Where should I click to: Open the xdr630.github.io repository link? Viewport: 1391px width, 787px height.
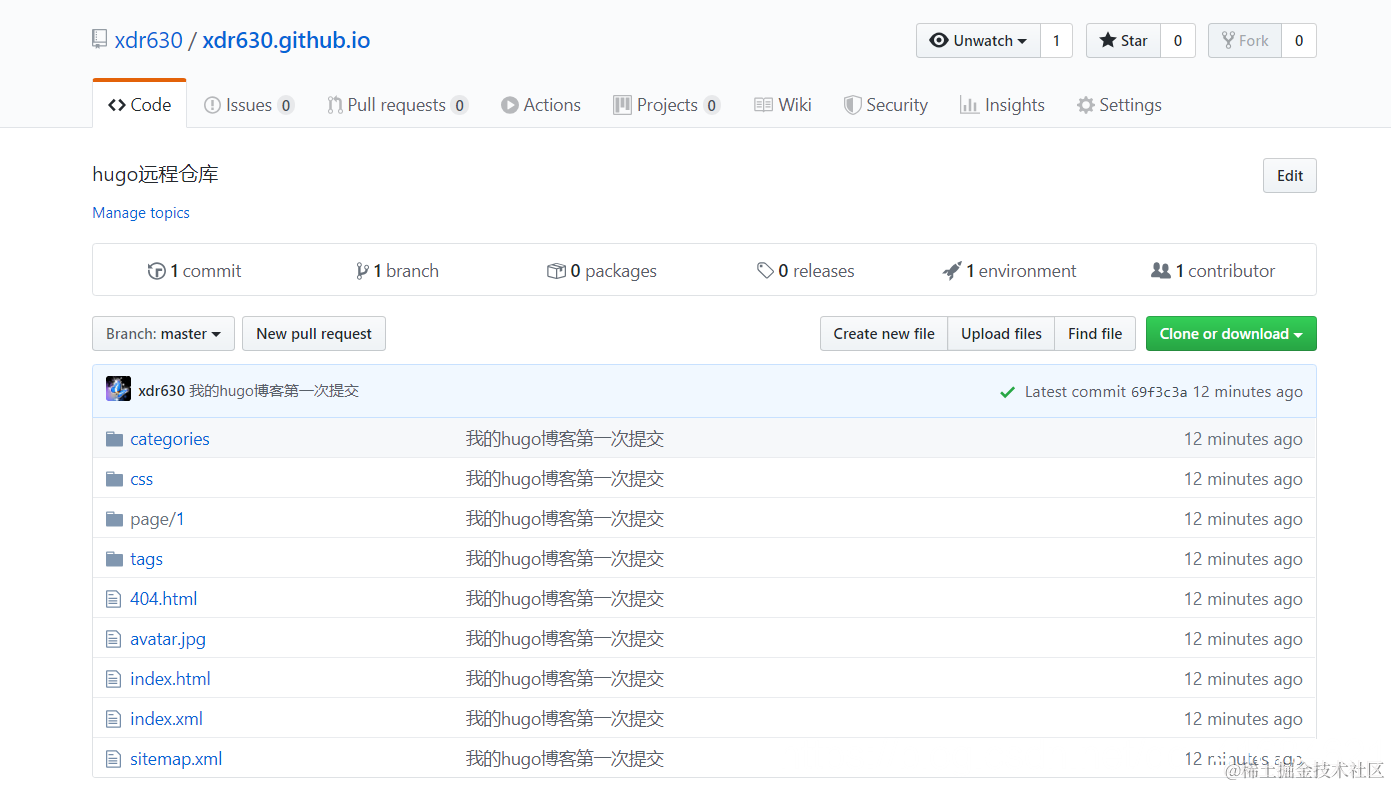click(286, 41)
